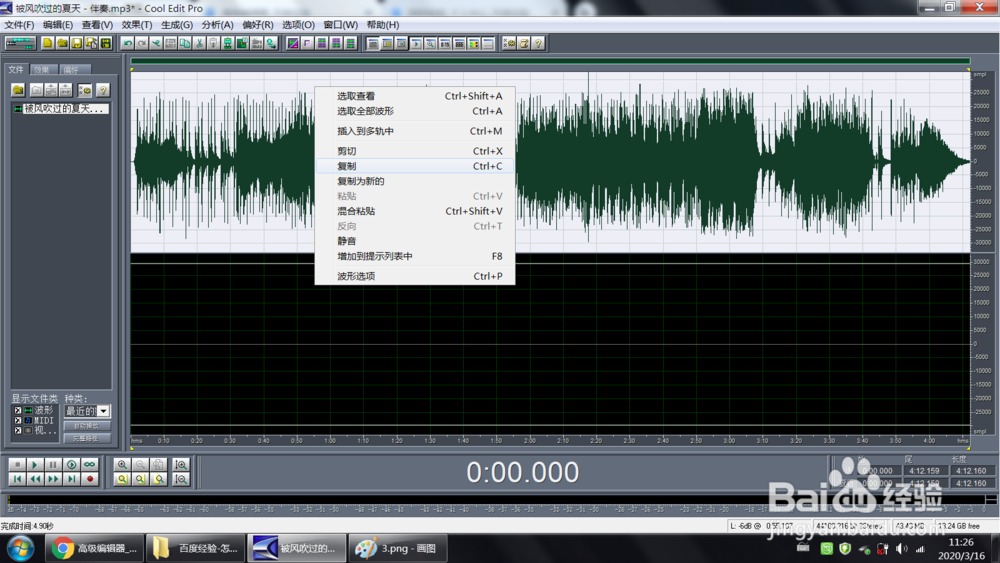Jump to beginning using the go-to-start button
The image size is (1000, 563).
[x=17, y=479]
